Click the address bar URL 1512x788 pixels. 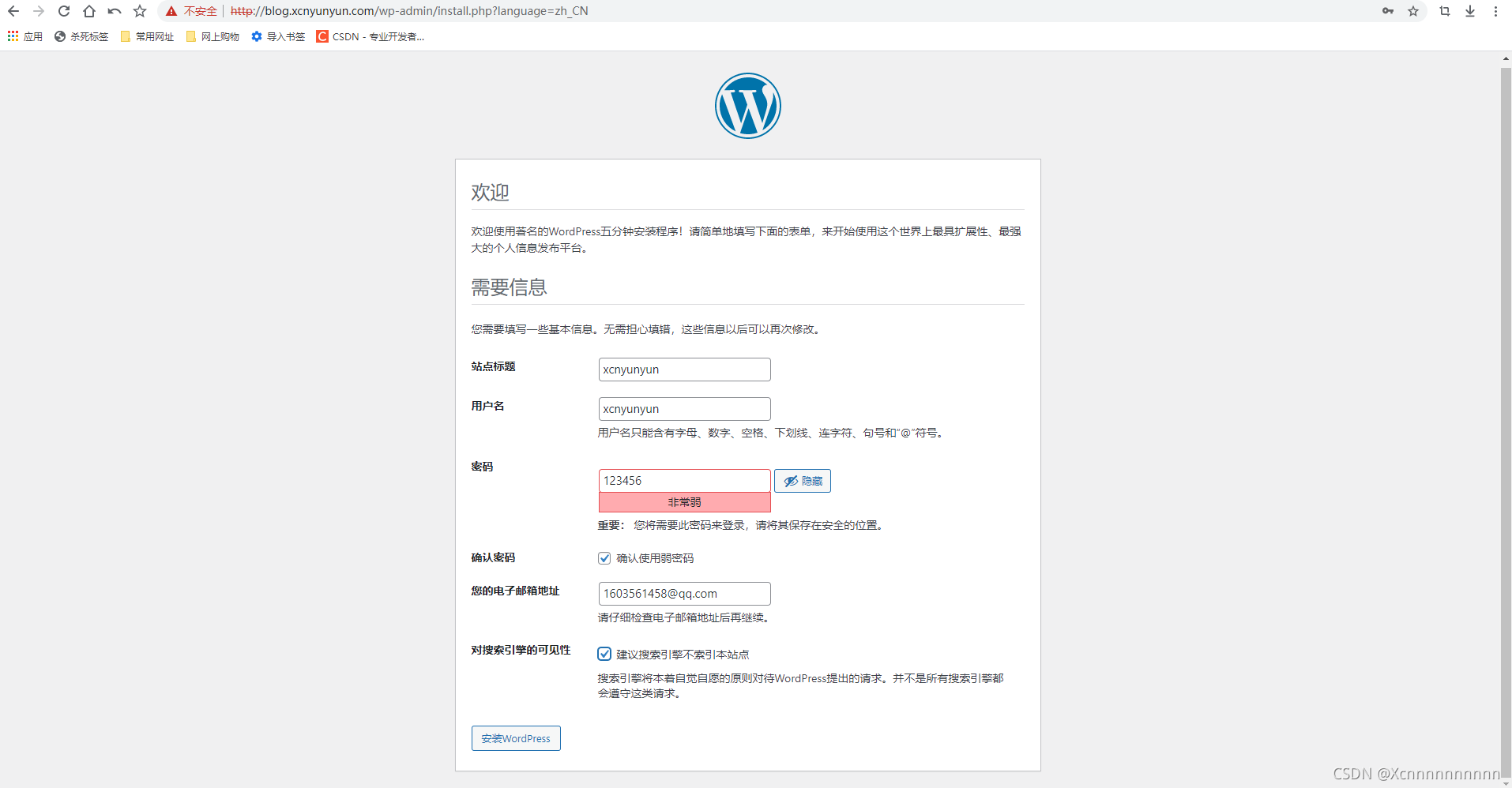pos(409,11)
